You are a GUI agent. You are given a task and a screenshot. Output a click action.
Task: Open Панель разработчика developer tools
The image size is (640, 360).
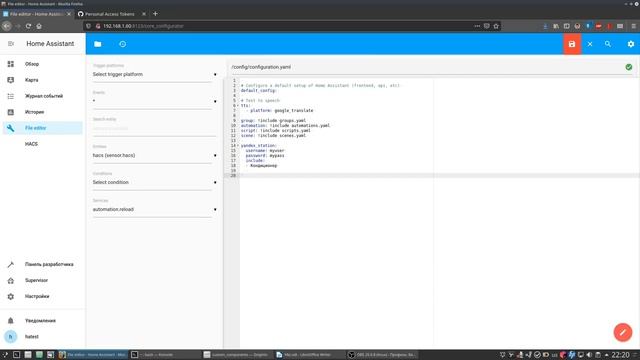click(x=42, y=264)
